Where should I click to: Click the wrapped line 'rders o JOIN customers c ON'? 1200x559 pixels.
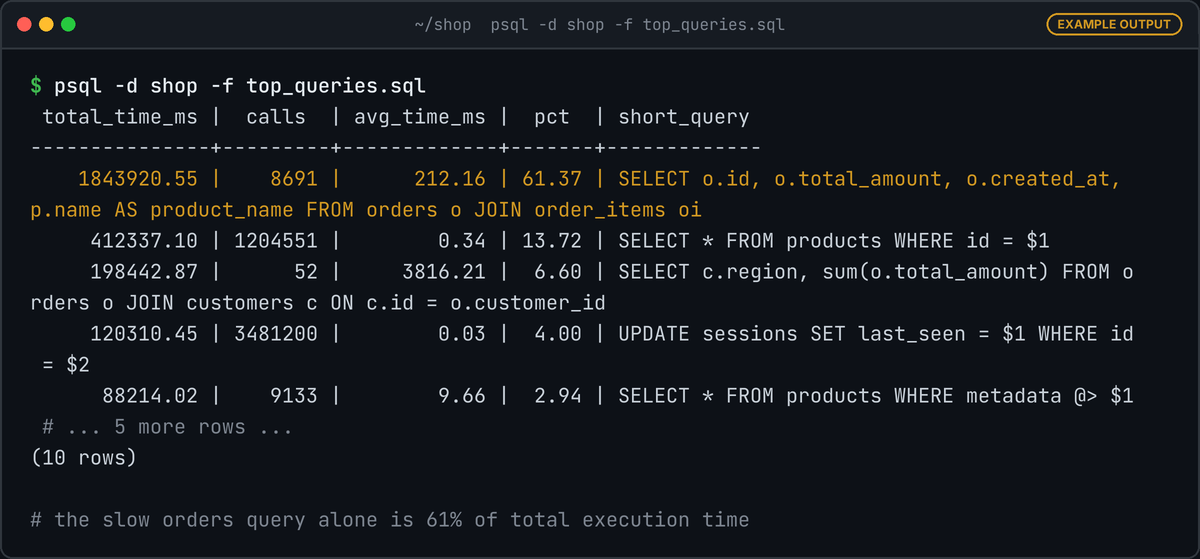coord(192,303)
